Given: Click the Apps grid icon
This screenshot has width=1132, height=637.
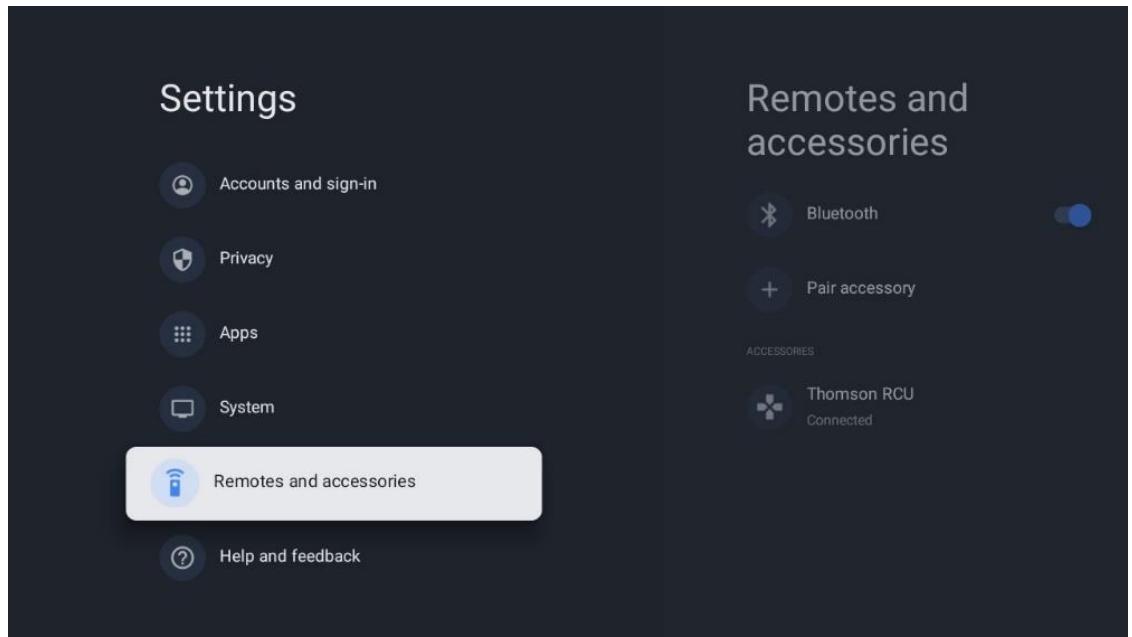Looking at the screenshot, I should click(183, 334).
